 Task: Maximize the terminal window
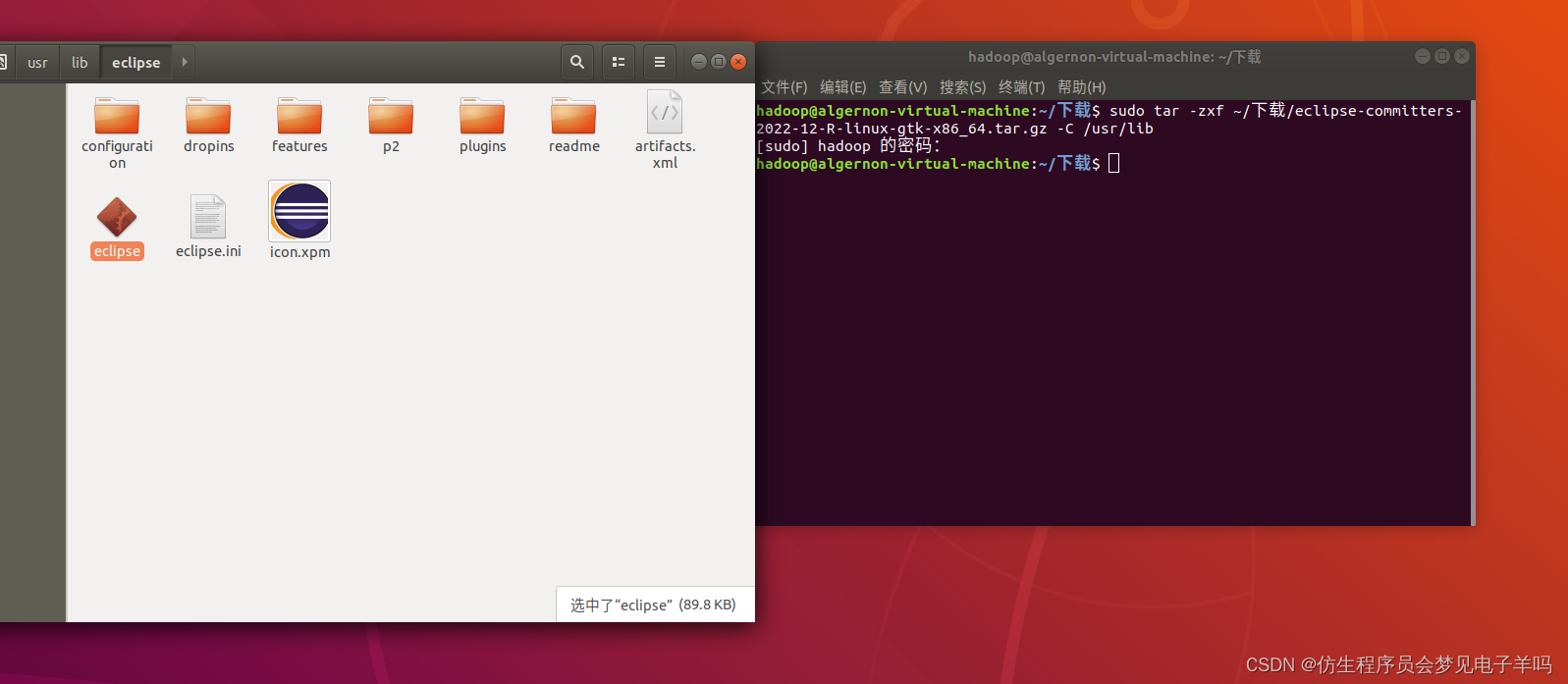1442,57
